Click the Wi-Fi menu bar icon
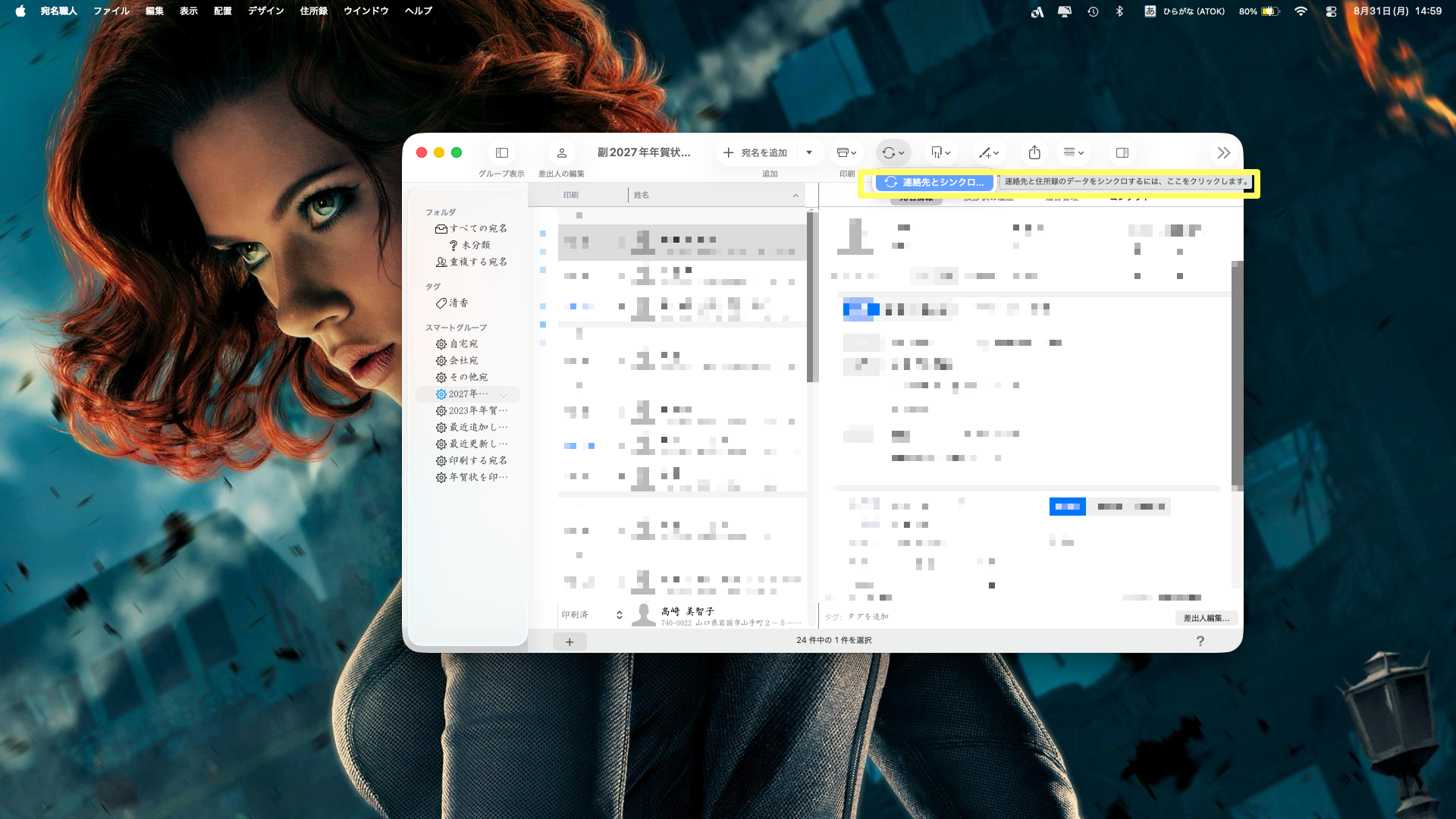 tap(1301, 11)
